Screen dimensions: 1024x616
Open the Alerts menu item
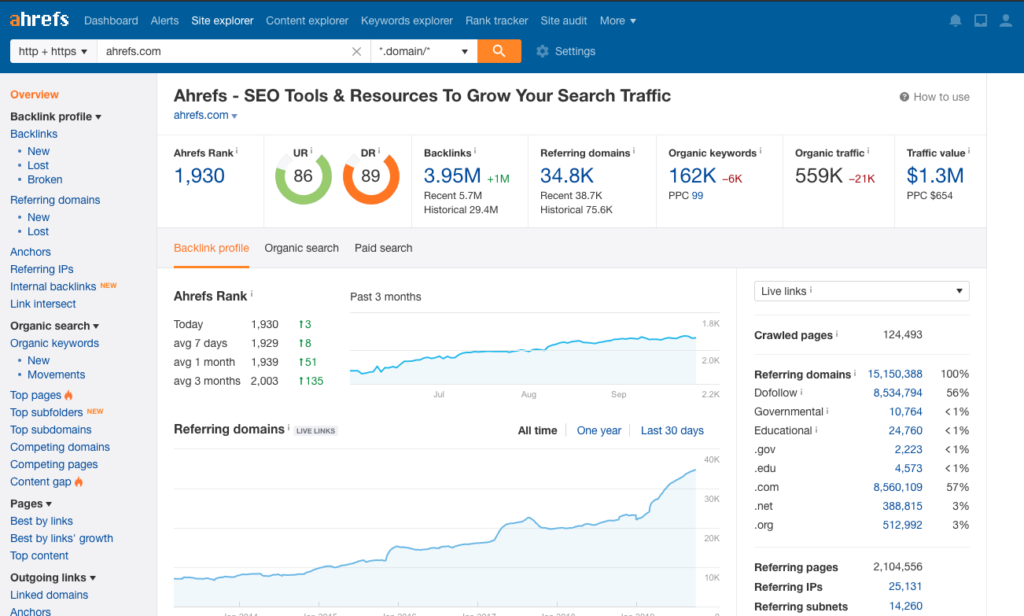165,21
